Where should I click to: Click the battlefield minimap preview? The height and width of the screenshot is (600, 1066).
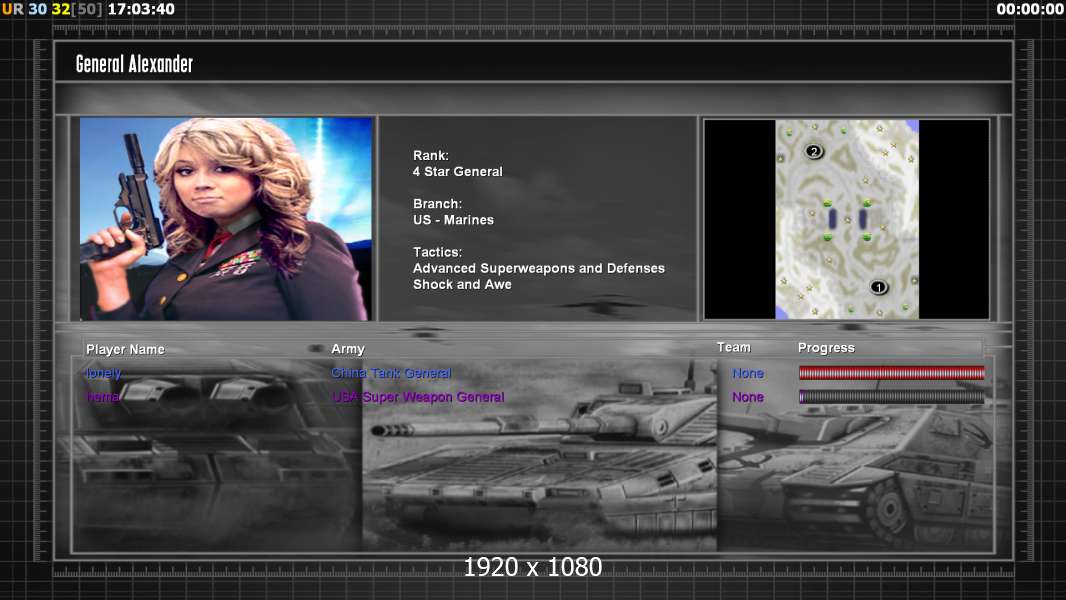847,219
